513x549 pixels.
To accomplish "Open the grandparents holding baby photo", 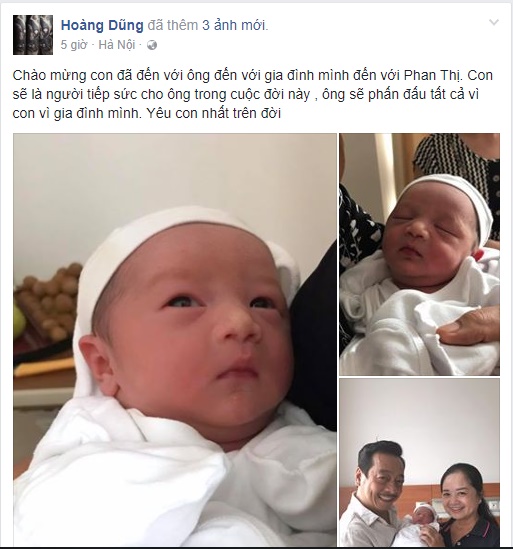I will click(x=420, y=463).
